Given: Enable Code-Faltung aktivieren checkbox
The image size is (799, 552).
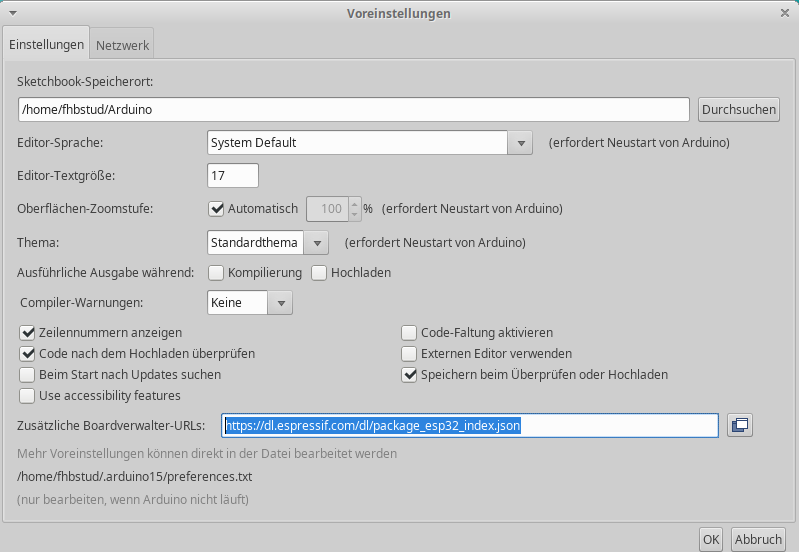Looking at the screenshot, I should (x=409, y=332).
